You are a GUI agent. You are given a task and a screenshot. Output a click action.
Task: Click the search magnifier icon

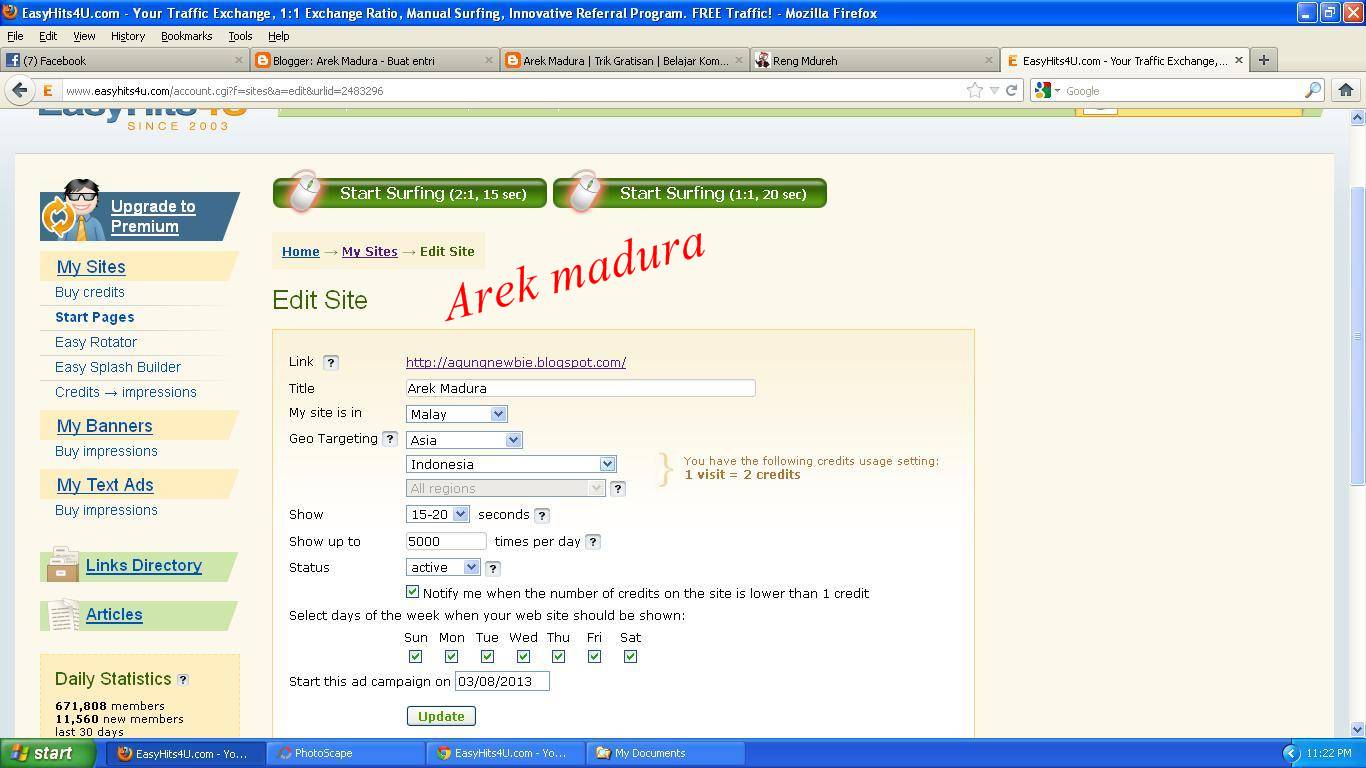1313,90
